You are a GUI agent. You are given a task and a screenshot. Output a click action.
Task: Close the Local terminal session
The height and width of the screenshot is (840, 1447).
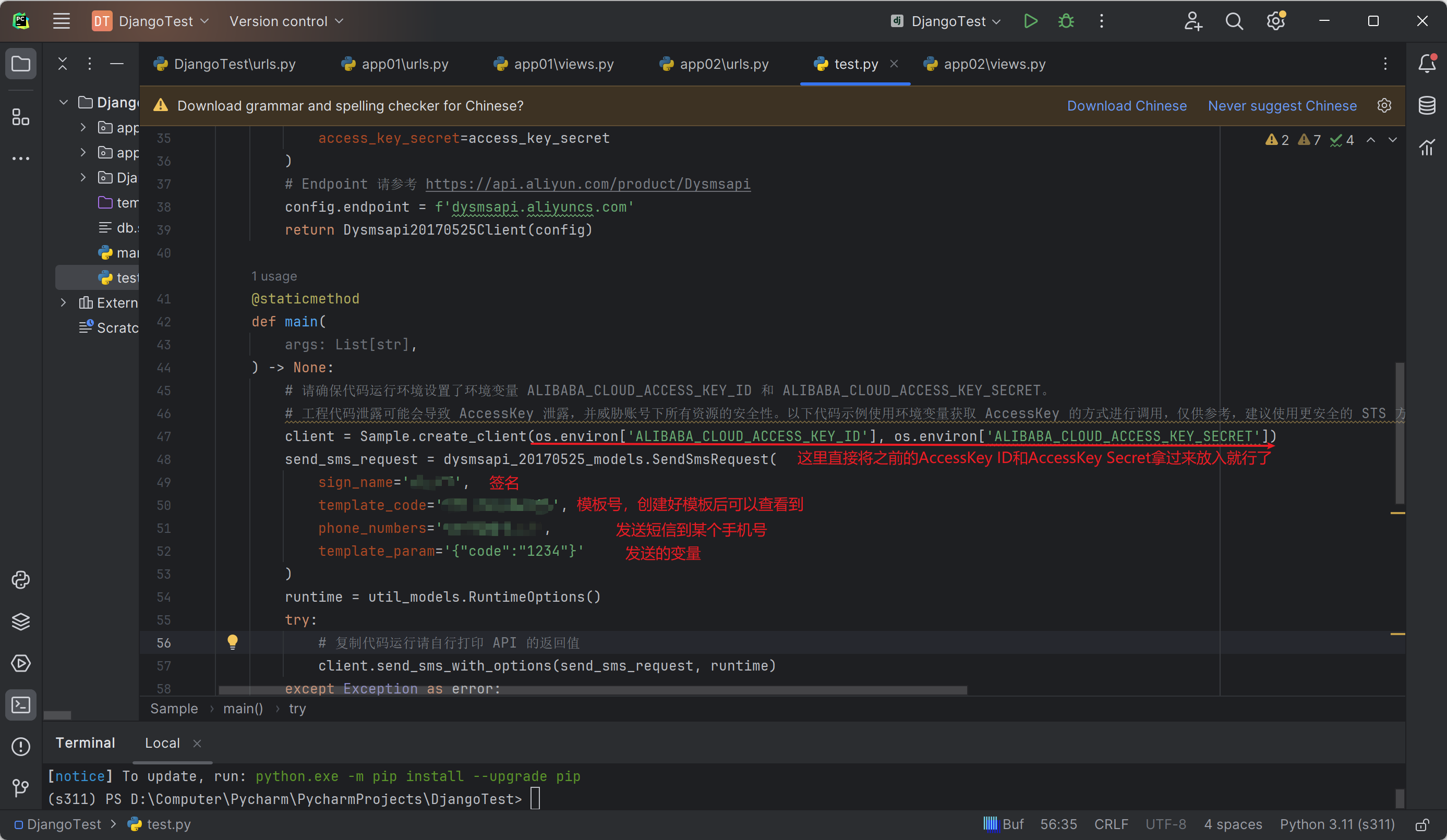197,744
